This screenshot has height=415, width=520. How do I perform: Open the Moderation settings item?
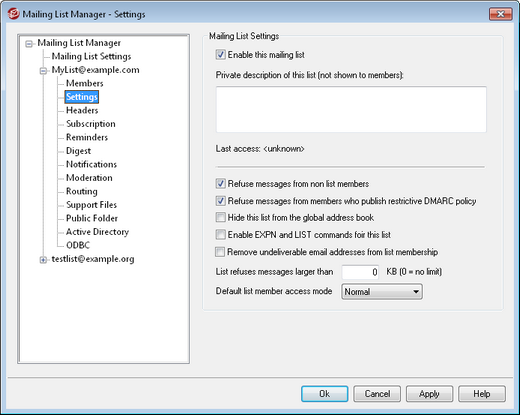[x=89, y=178]
